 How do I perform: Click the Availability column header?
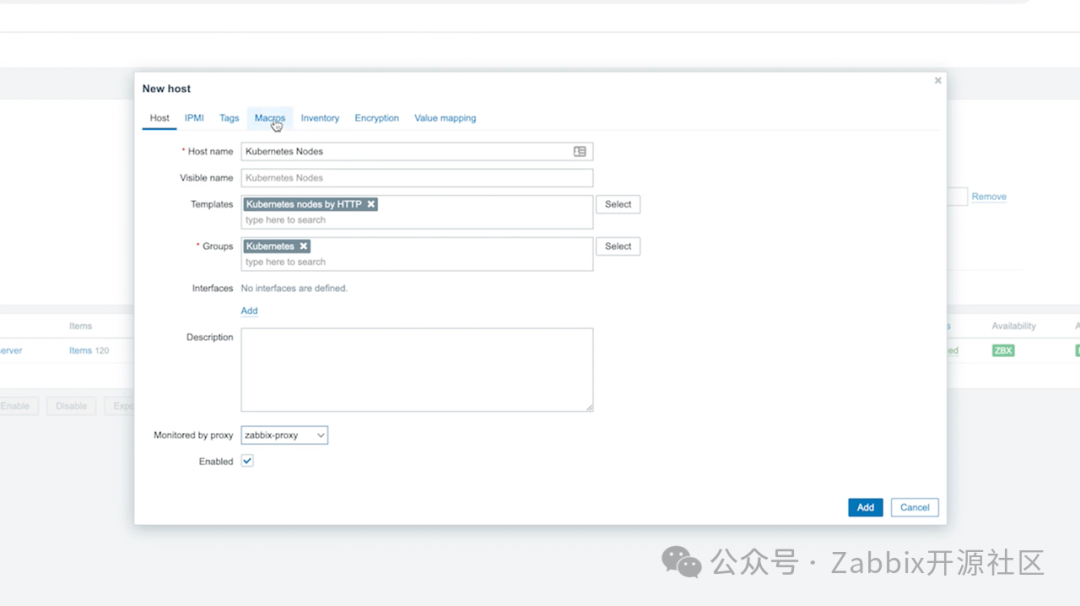point(1013,326)
